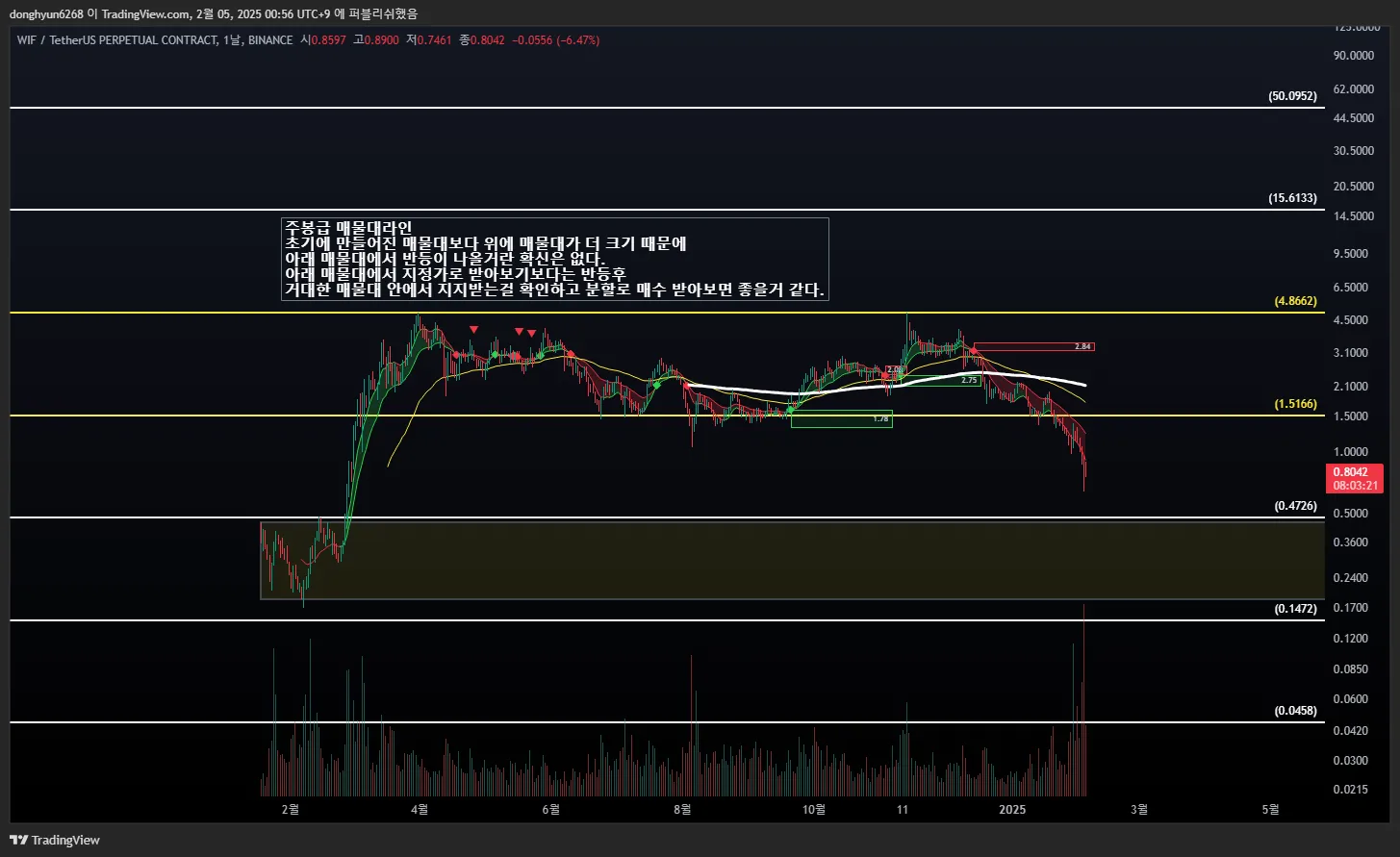Click the 1.0000 price axis label

(1353, 452)
